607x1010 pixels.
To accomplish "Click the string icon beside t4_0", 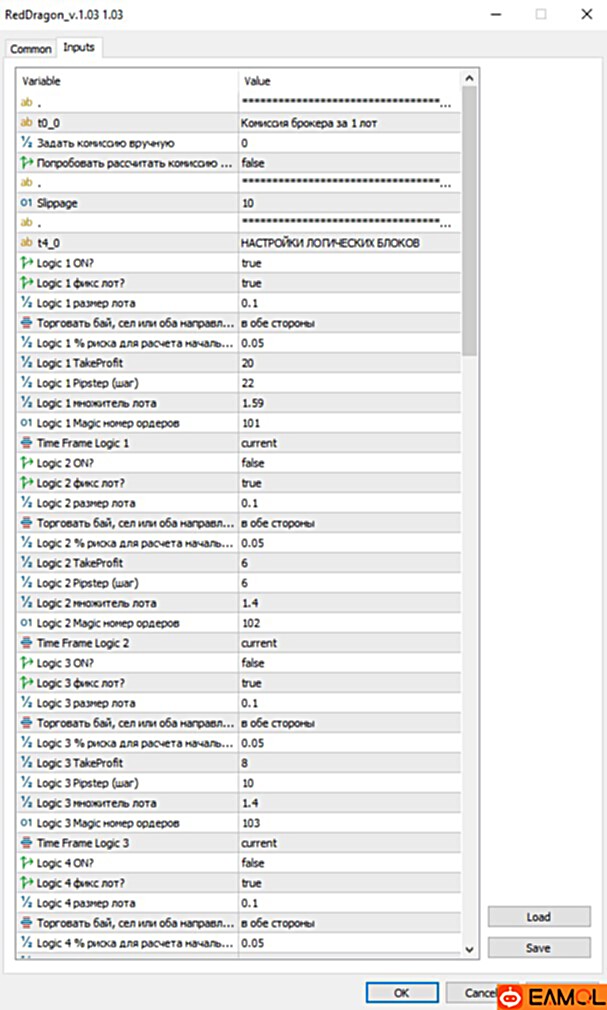I will pyautogui.click(x=26, y=242).
